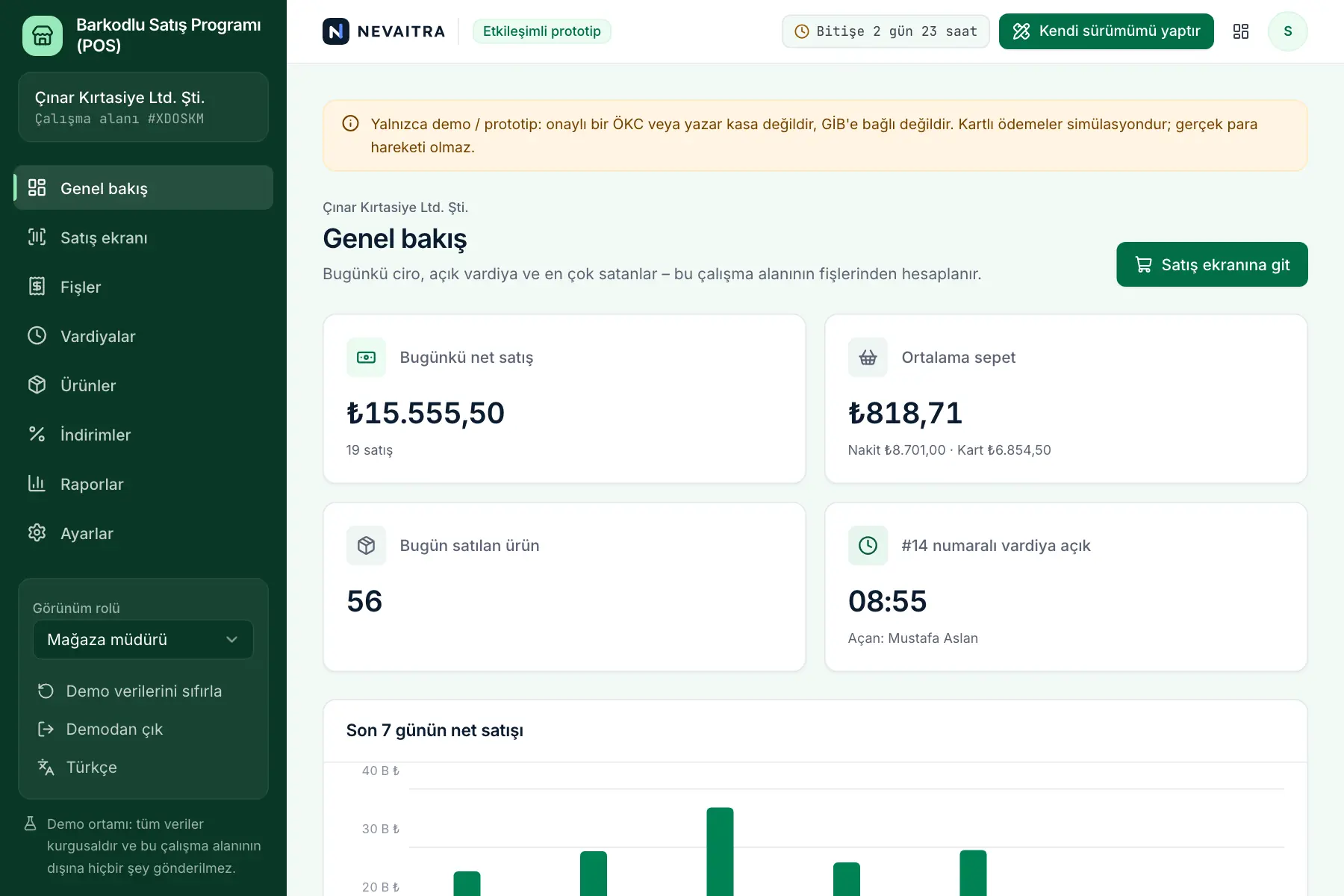Go to Satış ekranı in sidebar
Screen dimensions: 1344x896
click(x=143, y=237)
